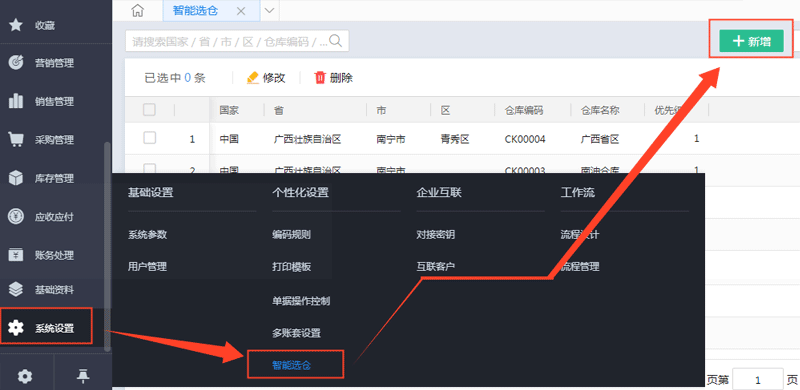
Task: Click the pin sidebar icon
Action: (83, 377)
